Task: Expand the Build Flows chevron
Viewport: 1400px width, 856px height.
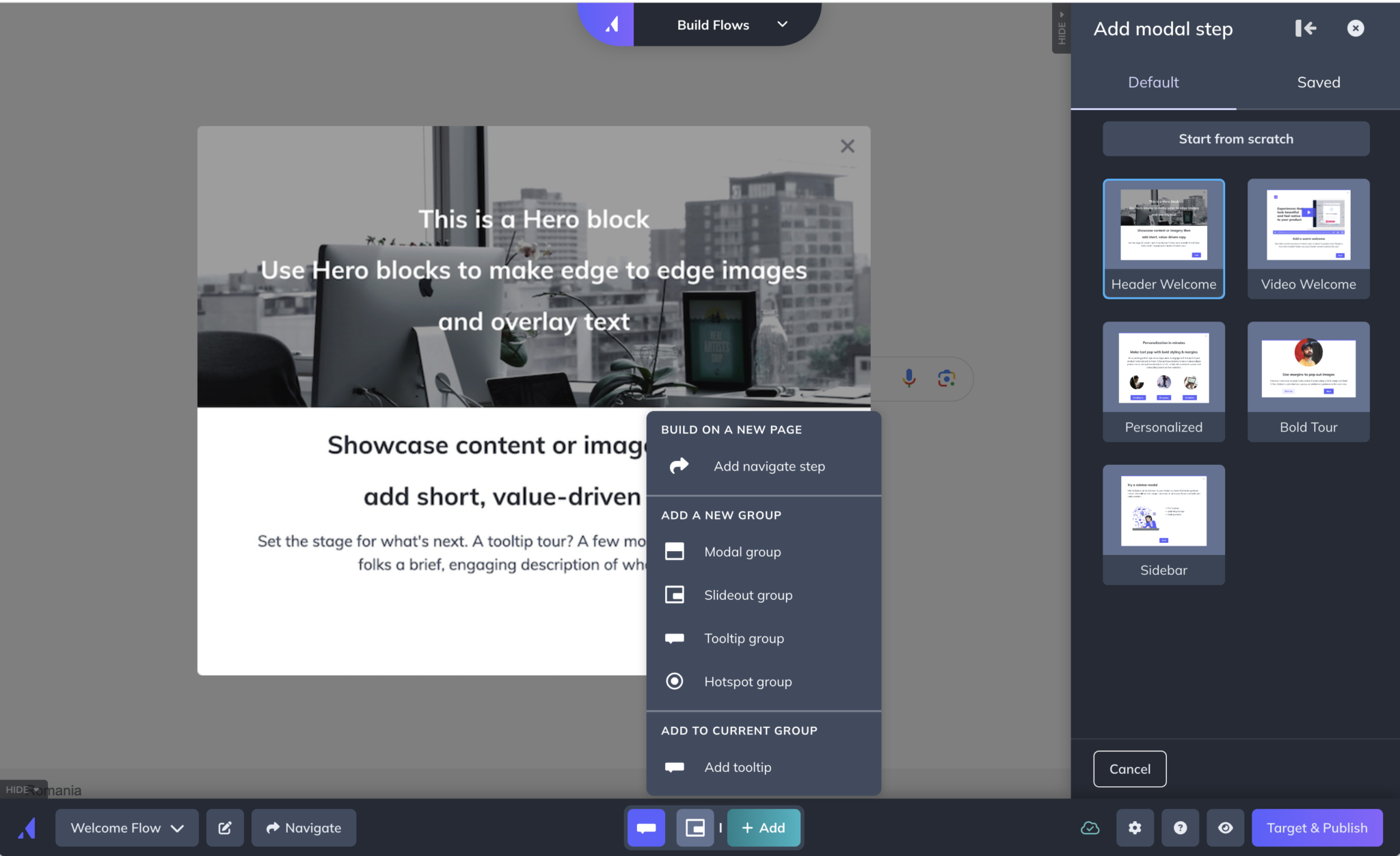Action: (x=781, y=24)
